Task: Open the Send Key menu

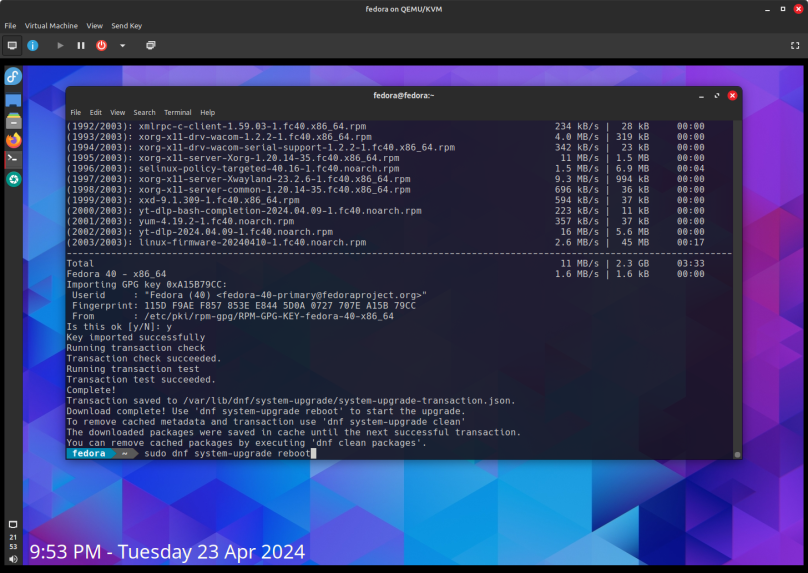Action: [x=126, y=26]
